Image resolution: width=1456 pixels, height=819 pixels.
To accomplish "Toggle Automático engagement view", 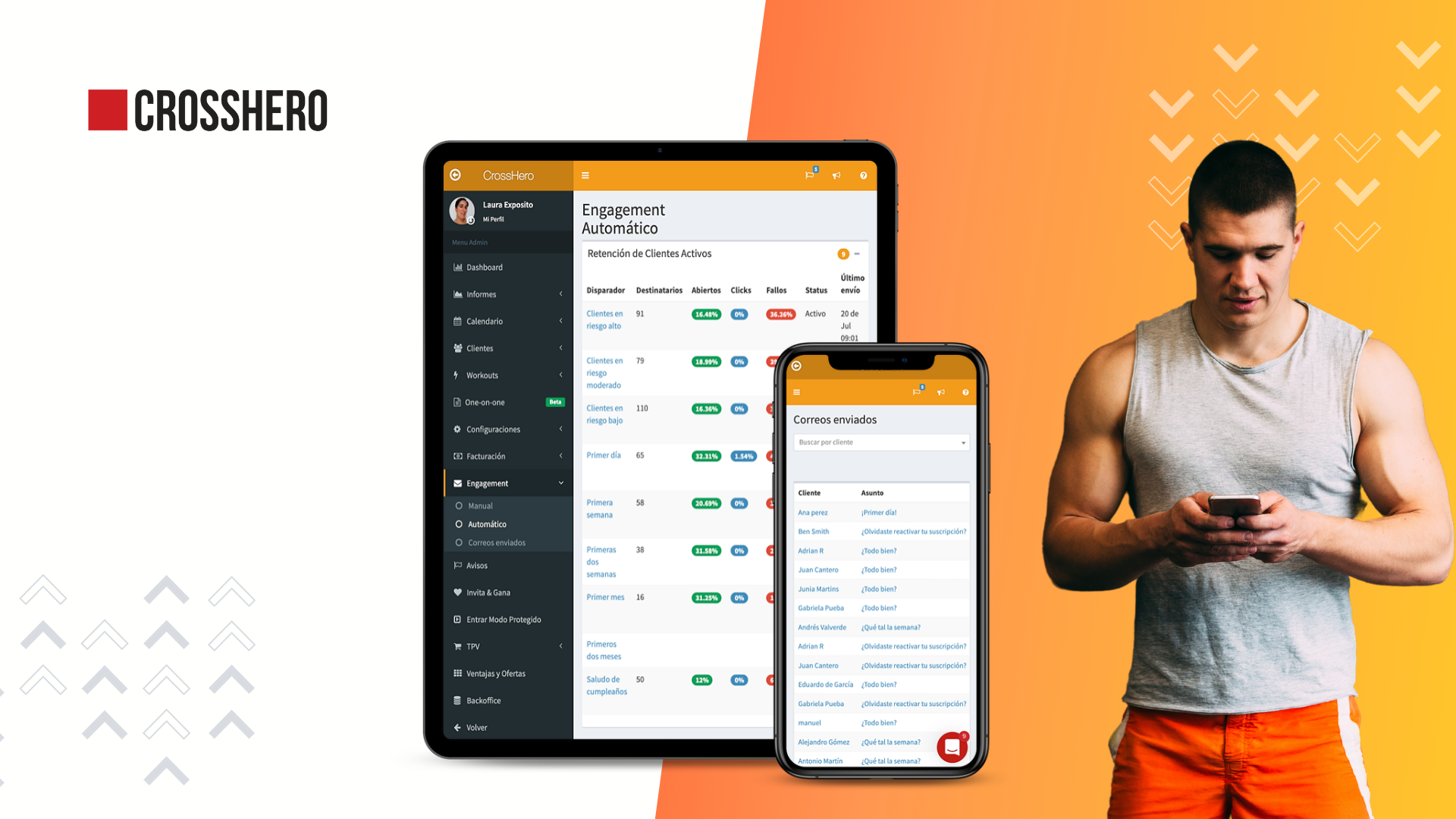I will pos(490,524).
